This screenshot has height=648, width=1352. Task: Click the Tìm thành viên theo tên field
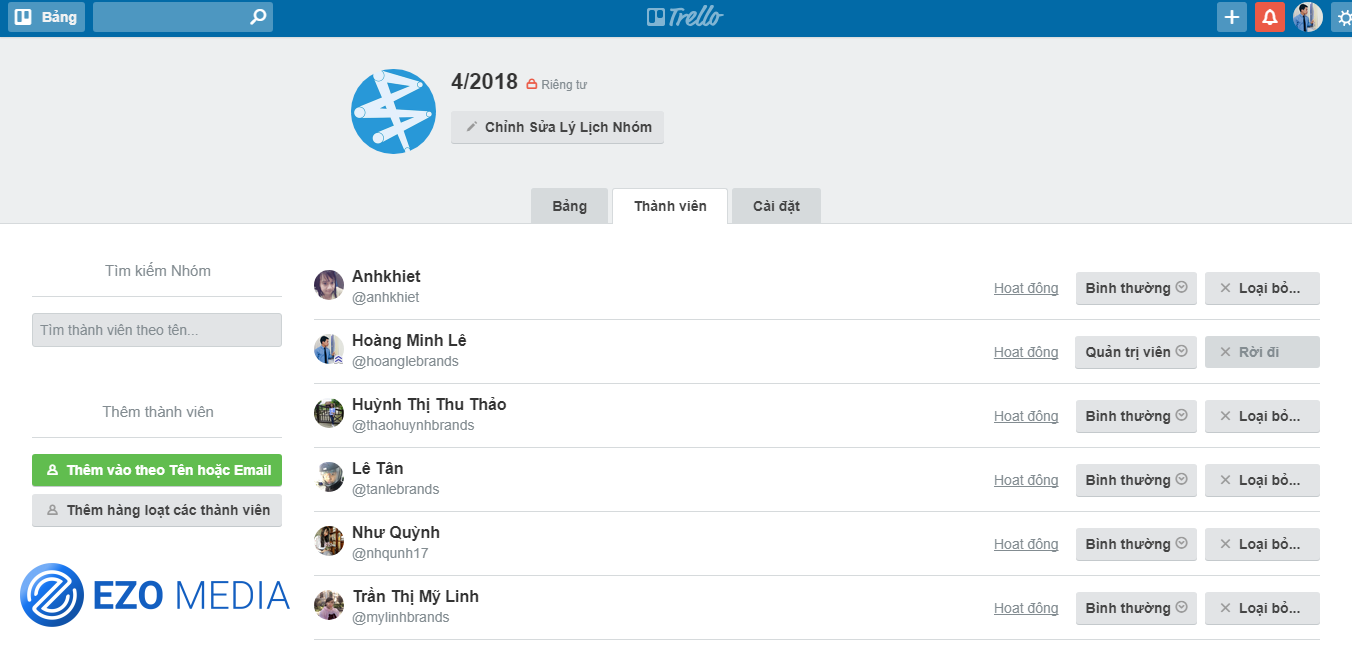click(157, 330)
